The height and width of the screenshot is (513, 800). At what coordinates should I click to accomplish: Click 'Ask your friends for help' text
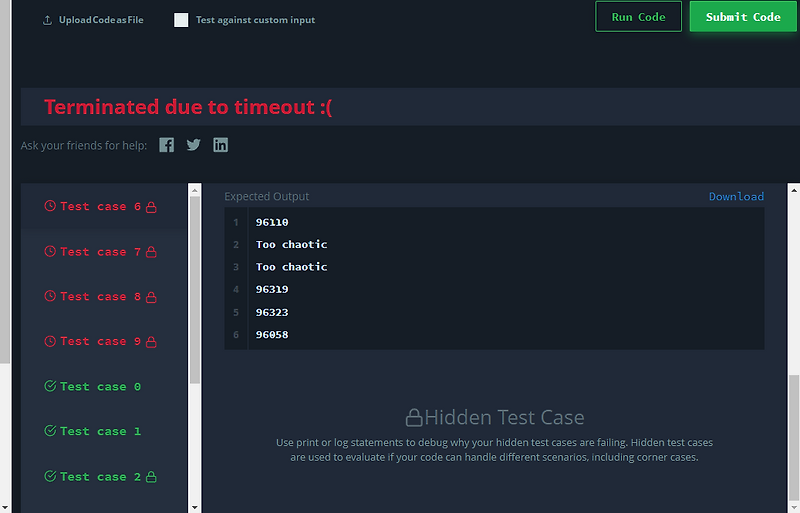(84, 145)
